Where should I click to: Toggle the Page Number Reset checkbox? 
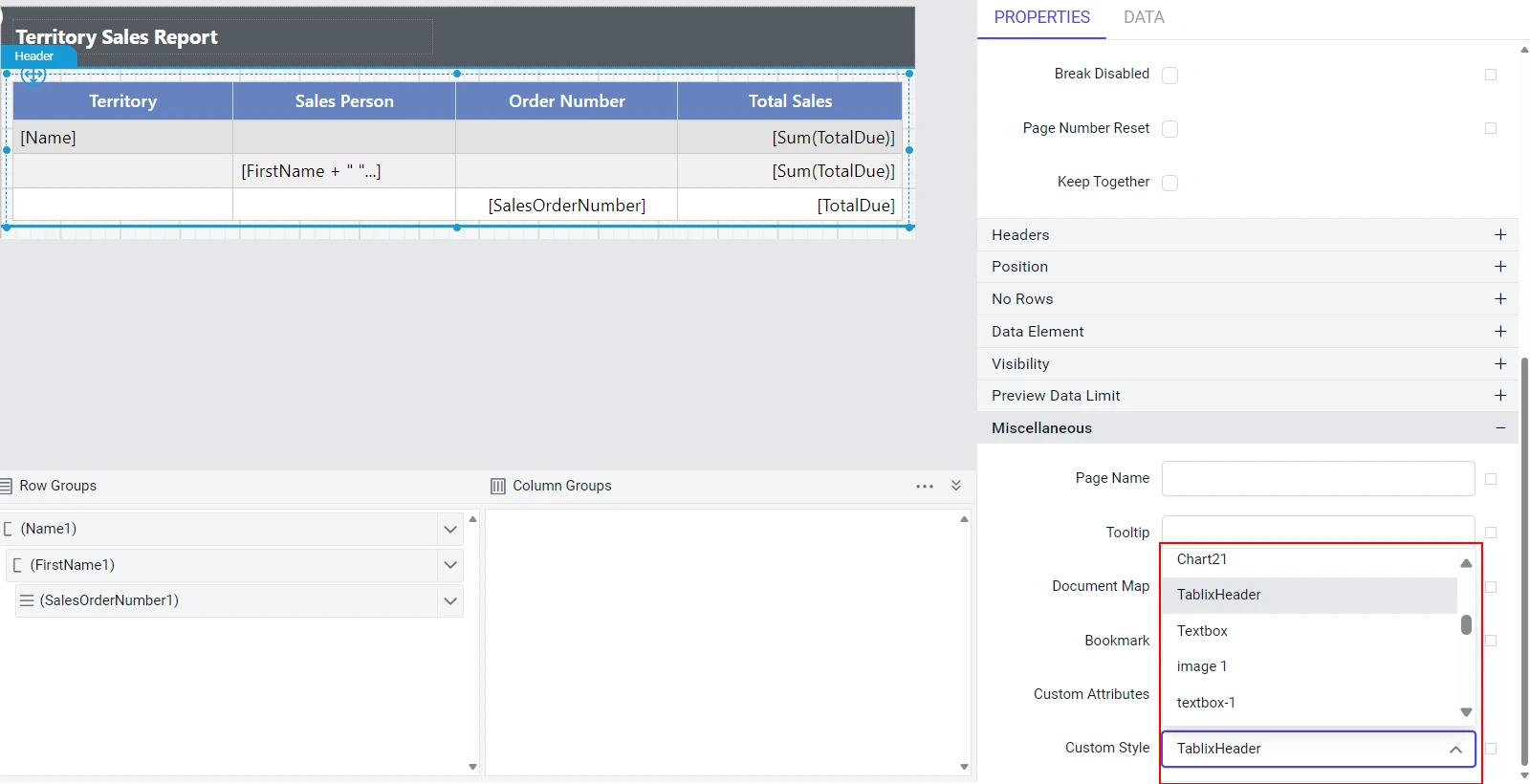click(x=1169, y=128)
